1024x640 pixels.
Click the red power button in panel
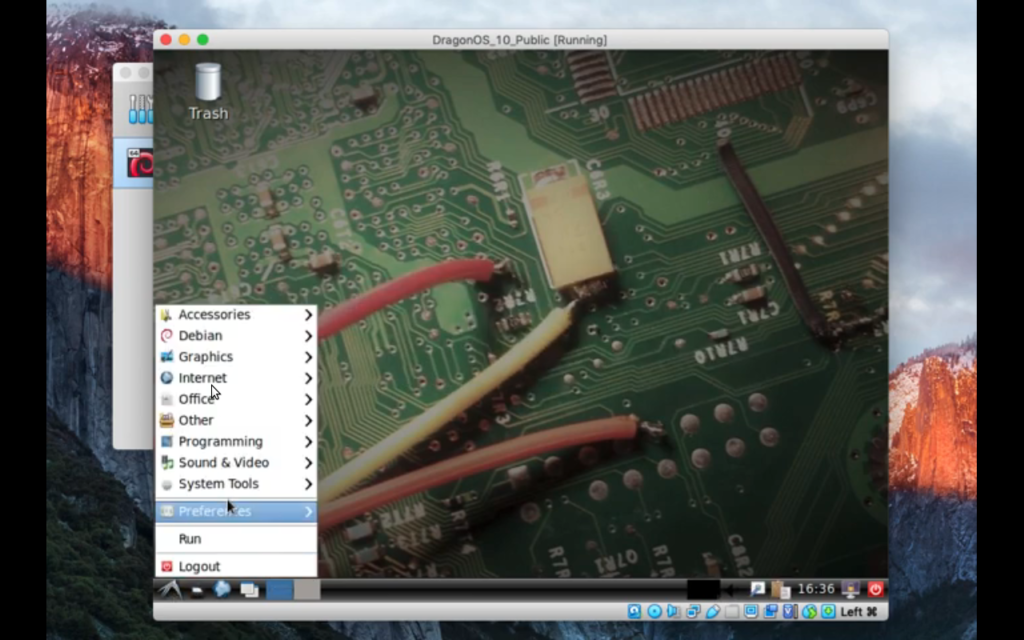[x=875, y=590]
